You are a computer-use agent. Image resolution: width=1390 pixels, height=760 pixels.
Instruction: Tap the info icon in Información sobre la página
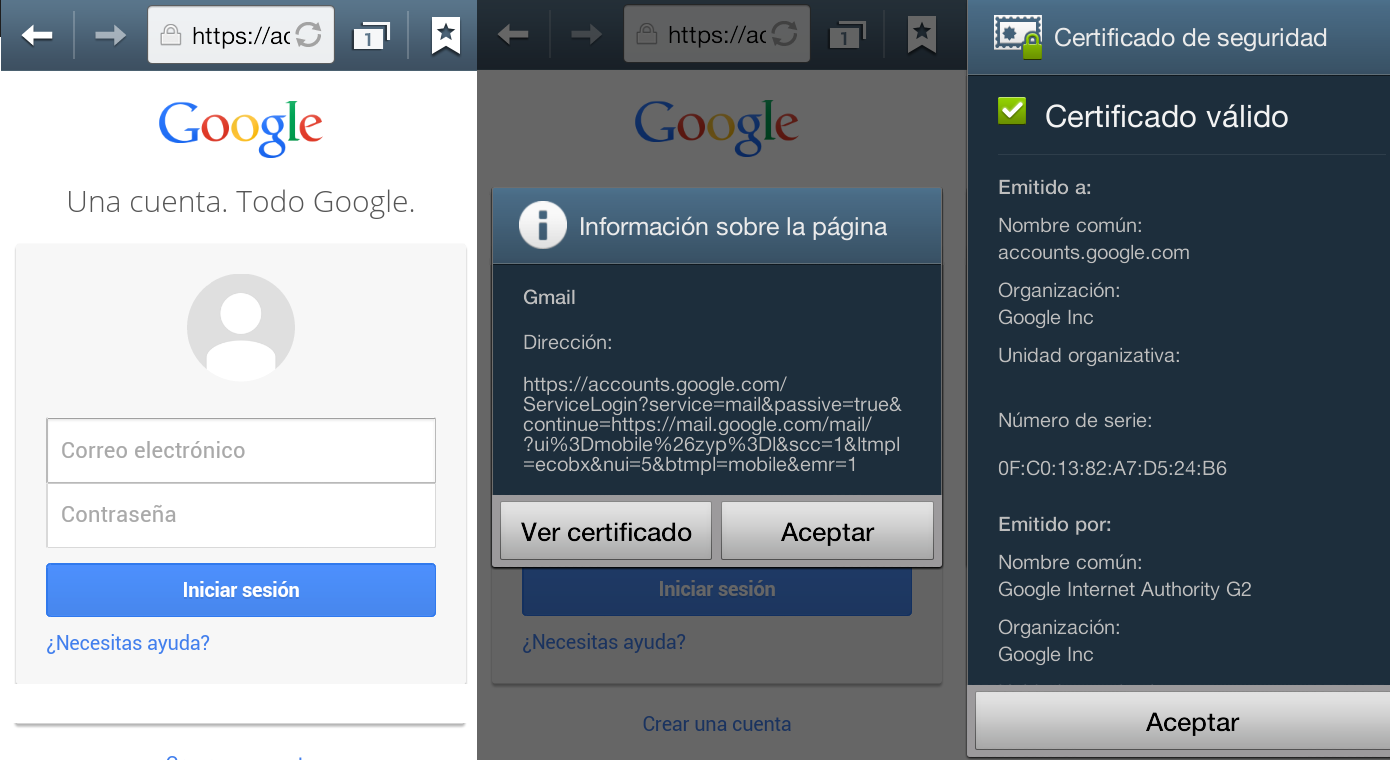click(x=543, y=226)
